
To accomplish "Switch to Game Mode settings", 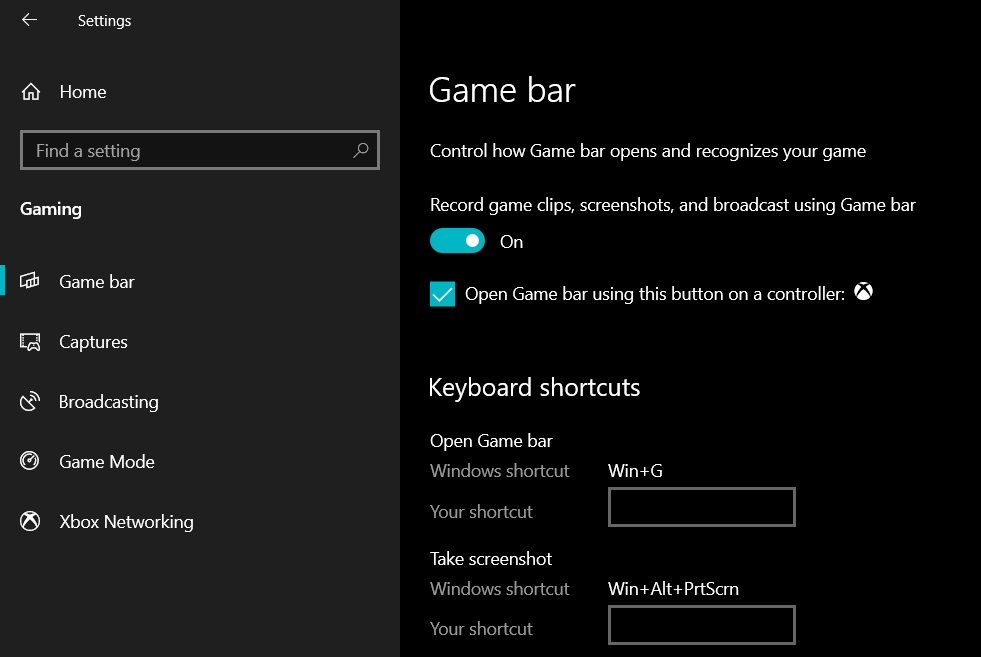I will point(106,462).
